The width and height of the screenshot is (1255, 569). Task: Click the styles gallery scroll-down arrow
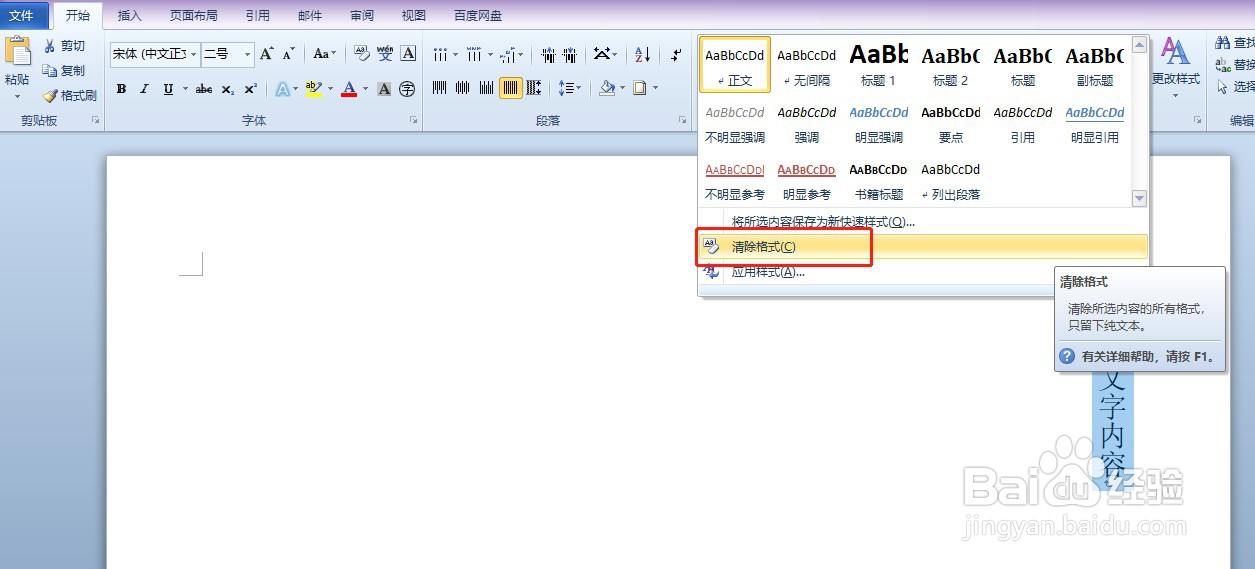coord(1140,199)
